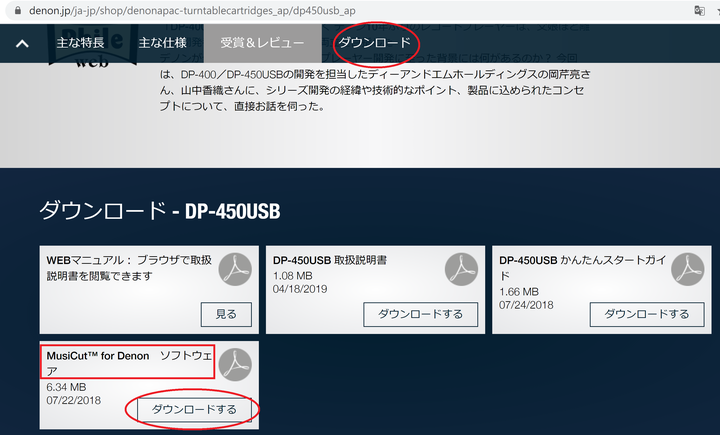Image resolution: width=720 pixels, height=435 pixels.
Task: Click the denon.jp URL in address bar
Action: [192, 11]
